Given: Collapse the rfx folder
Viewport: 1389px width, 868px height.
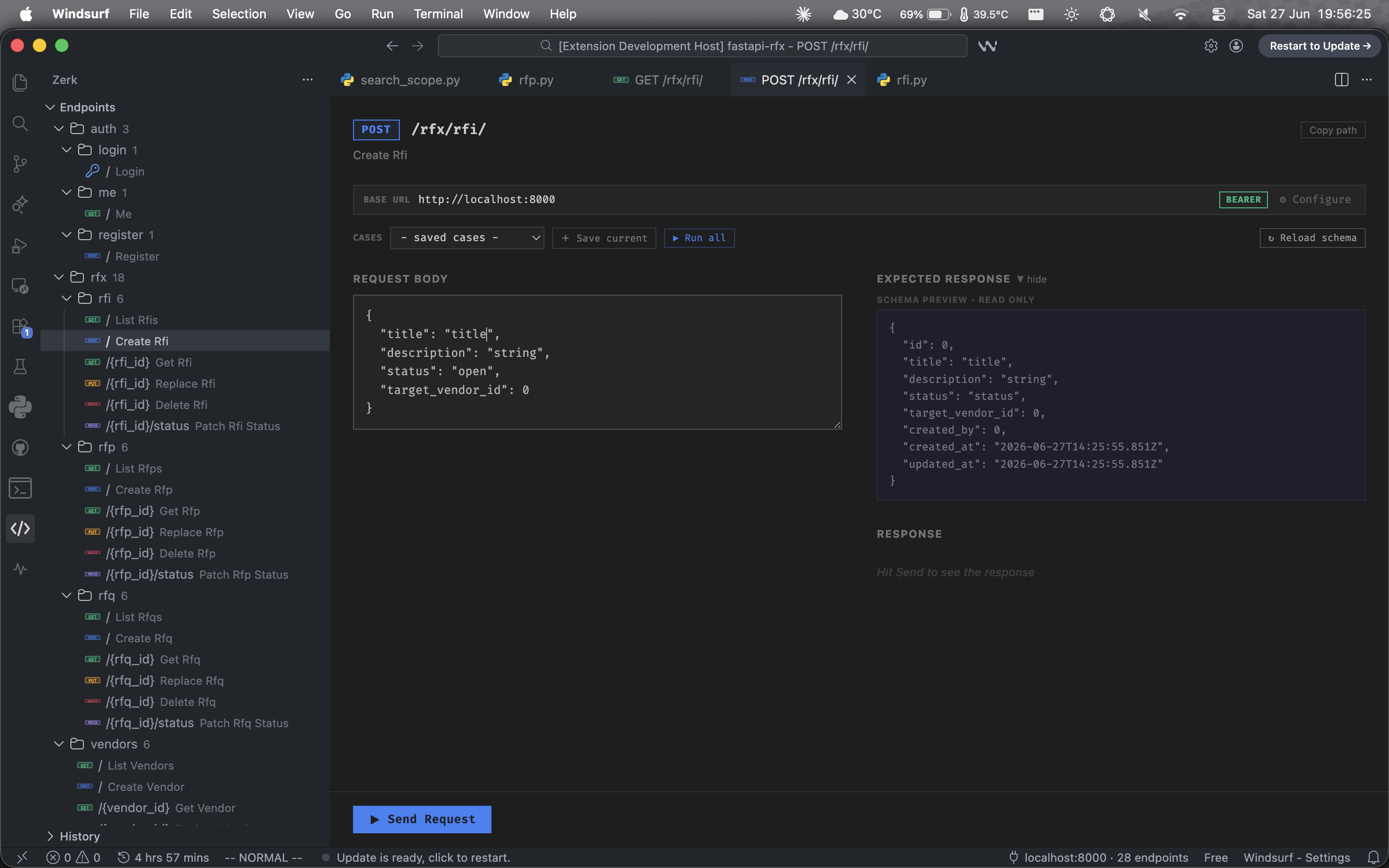Looking at the screenshot, I should (58, 277).
